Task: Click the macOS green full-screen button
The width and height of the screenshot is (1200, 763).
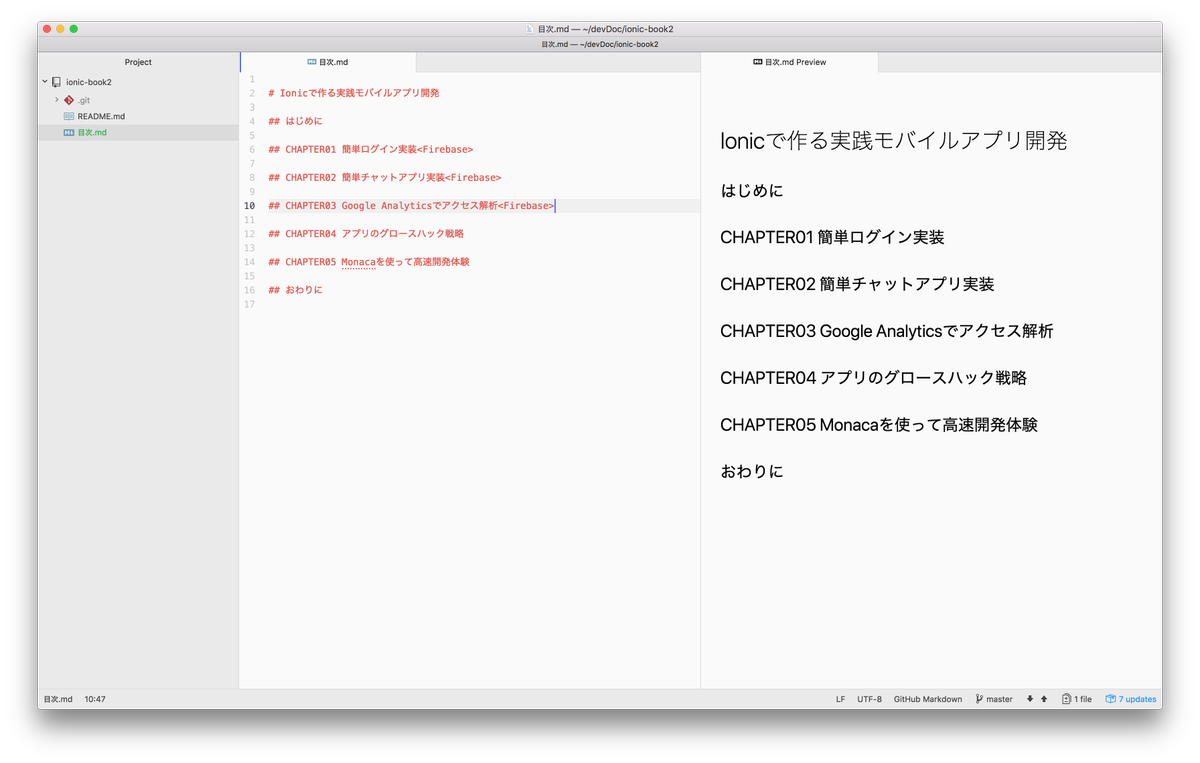Action: pyautogui.click(x=73, y=29)
